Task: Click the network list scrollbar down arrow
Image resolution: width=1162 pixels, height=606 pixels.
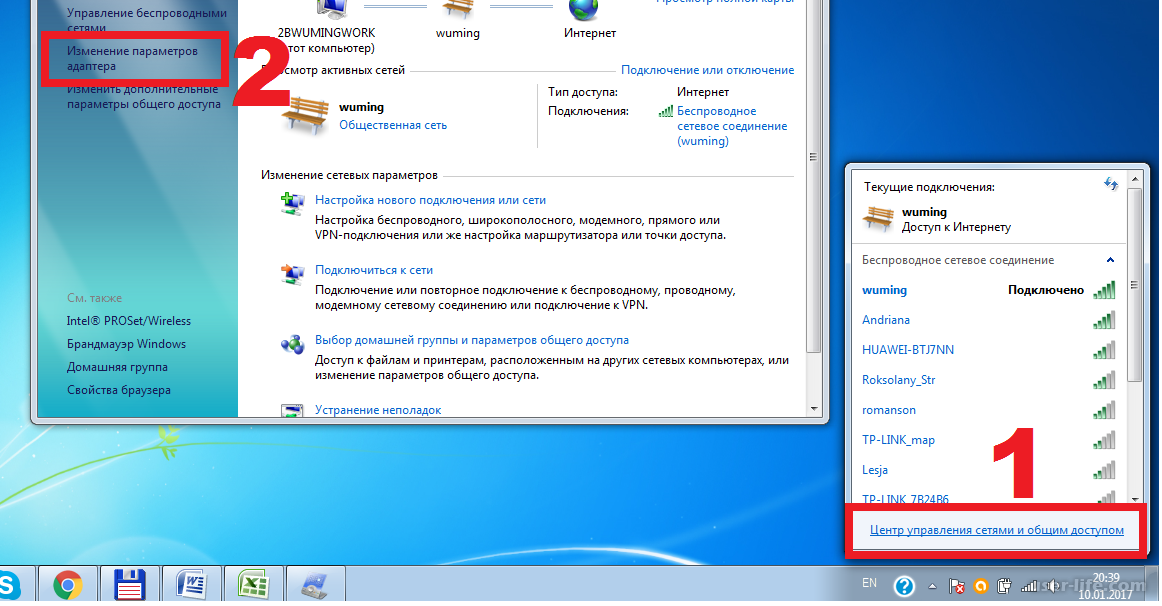Action: point(1135,499)
